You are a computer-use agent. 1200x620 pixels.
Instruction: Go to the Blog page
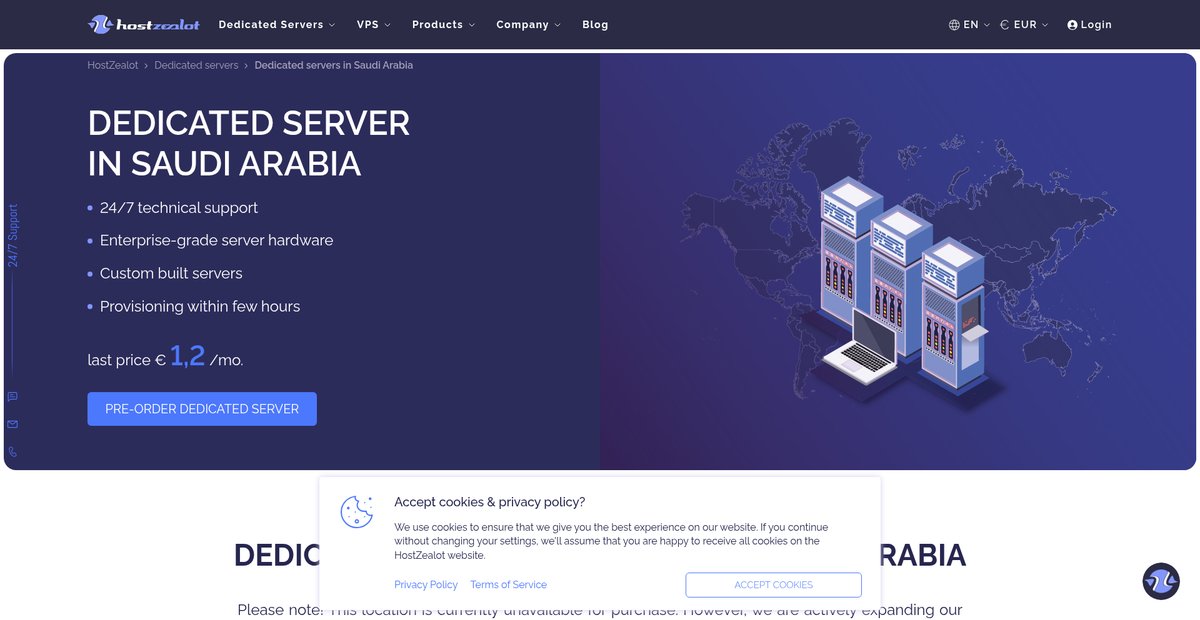(595, 25)
